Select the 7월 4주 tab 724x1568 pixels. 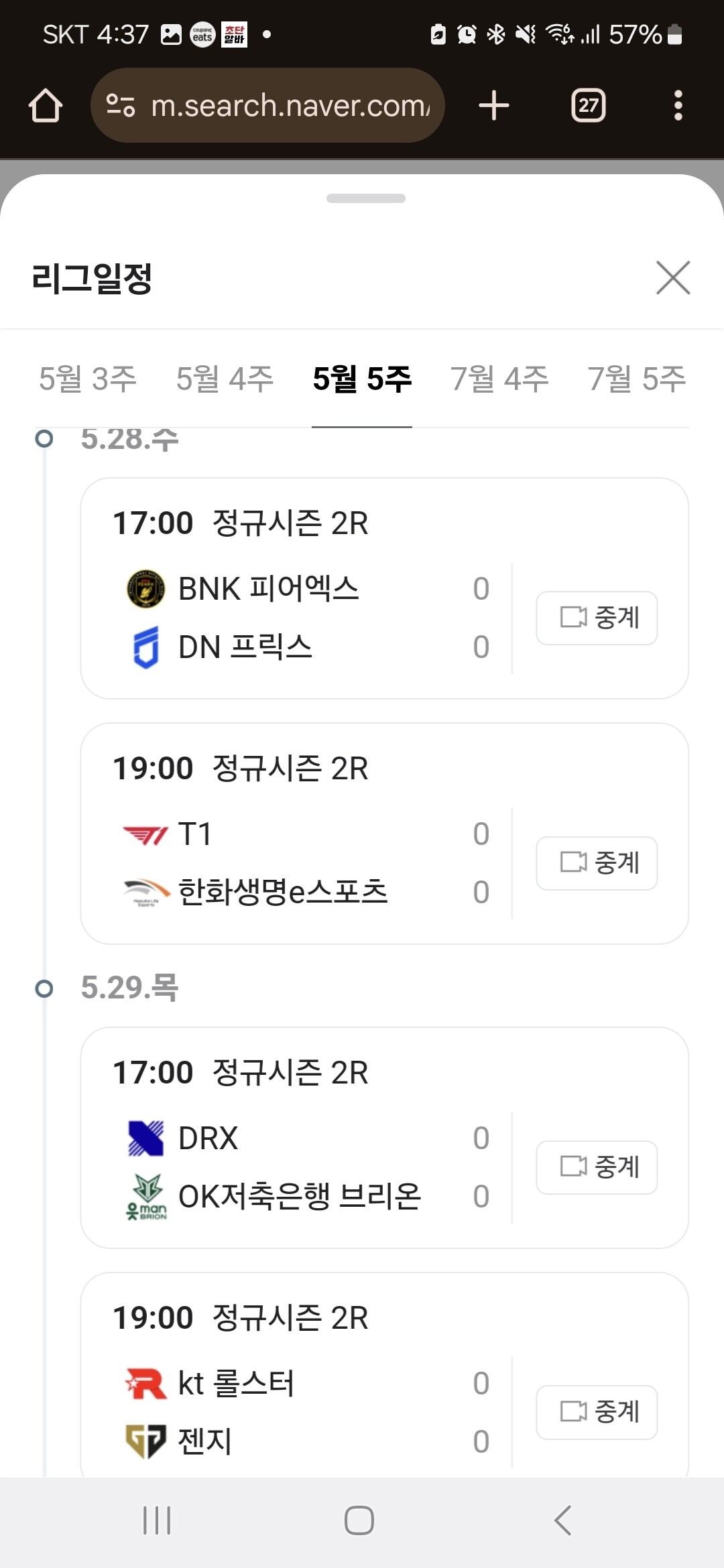[499, 379]
